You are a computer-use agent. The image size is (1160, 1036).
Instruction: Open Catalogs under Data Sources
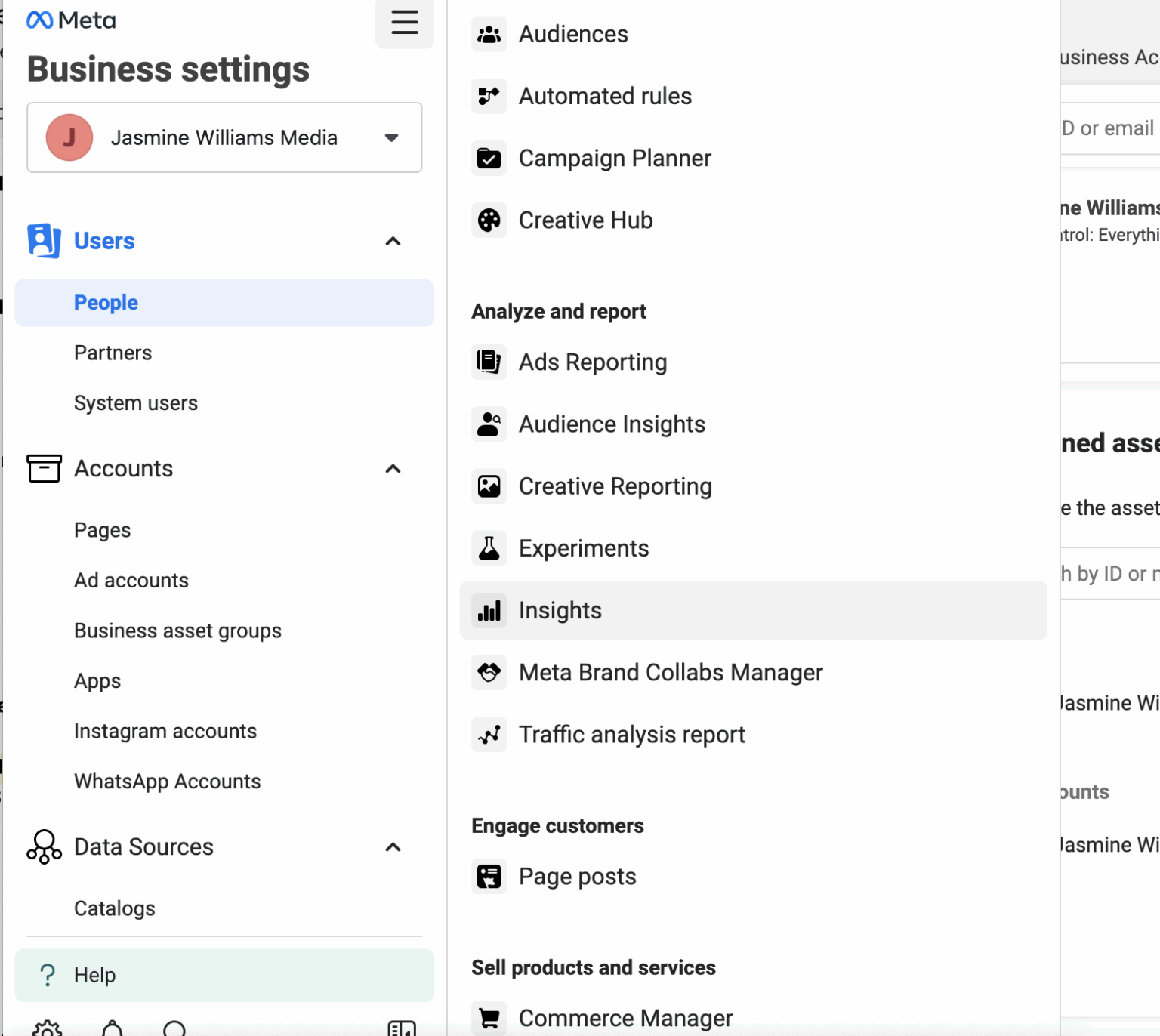click(115, 908)
